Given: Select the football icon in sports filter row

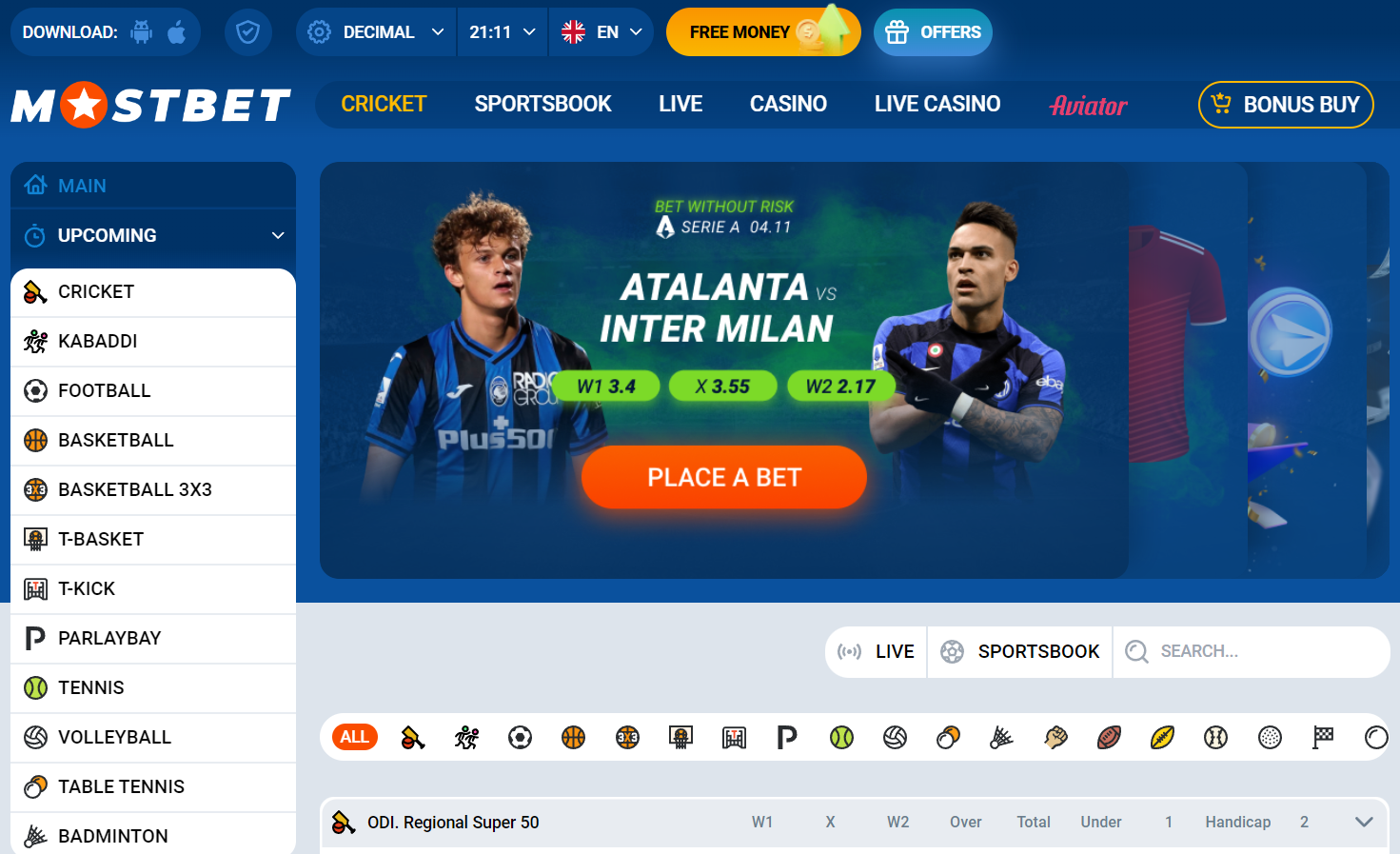Looking at the screenshot, I should coord(520,737).
